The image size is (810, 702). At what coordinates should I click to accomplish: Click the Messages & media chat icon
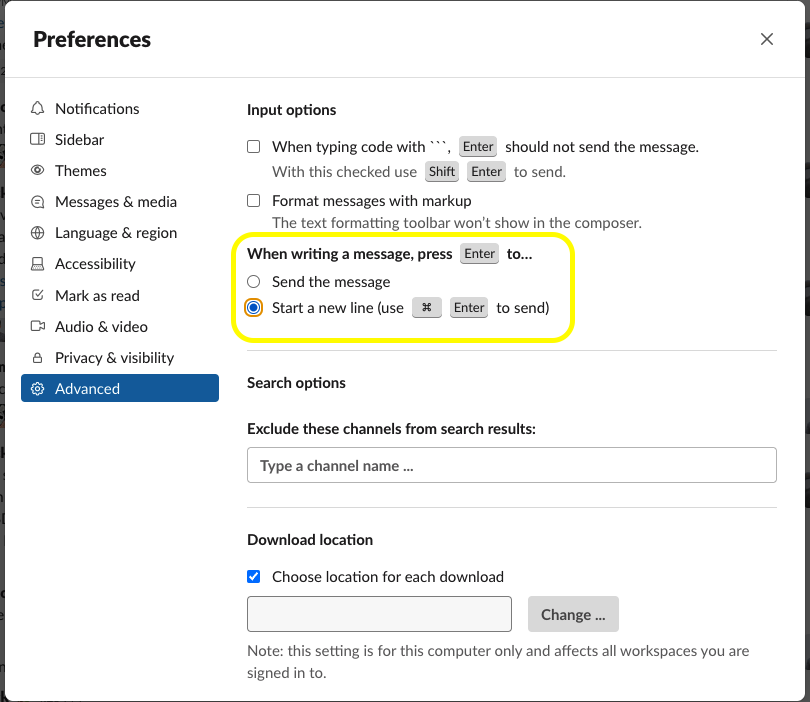pos(38,202)
